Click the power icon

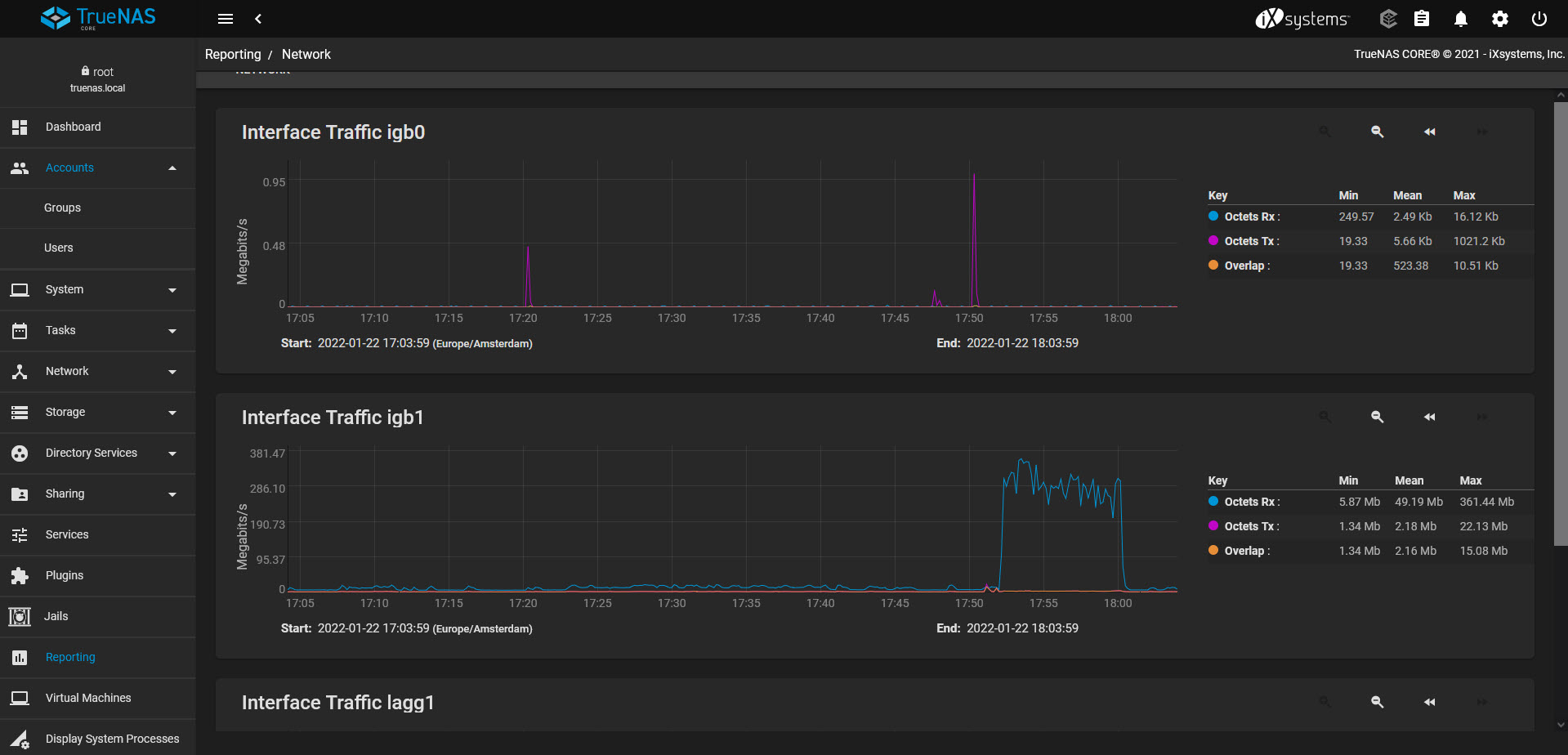tap(1539, 19)
